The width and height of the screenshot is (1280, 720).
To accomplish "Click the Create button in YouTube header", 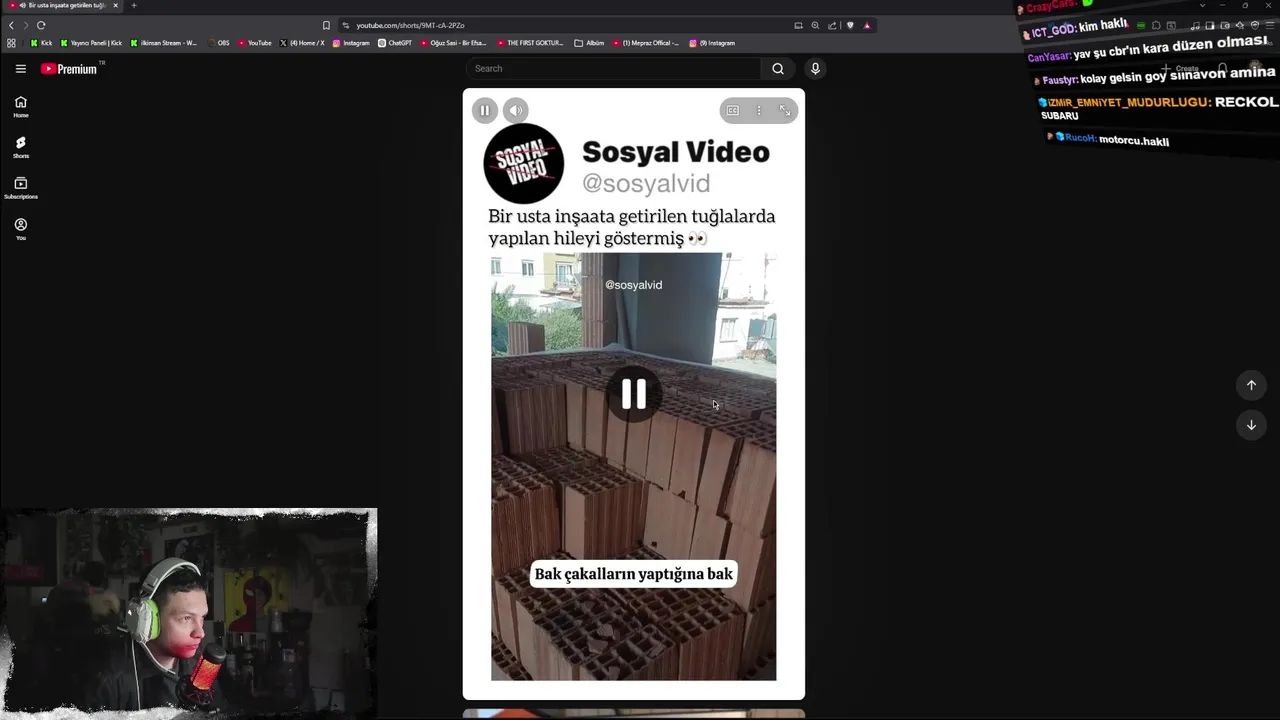I will click(x=1180, y=69).
